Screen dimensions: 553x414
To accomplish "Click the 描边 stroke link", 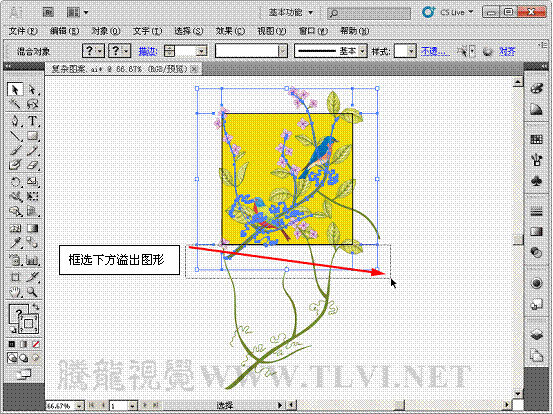I will [x=148, y=51].
